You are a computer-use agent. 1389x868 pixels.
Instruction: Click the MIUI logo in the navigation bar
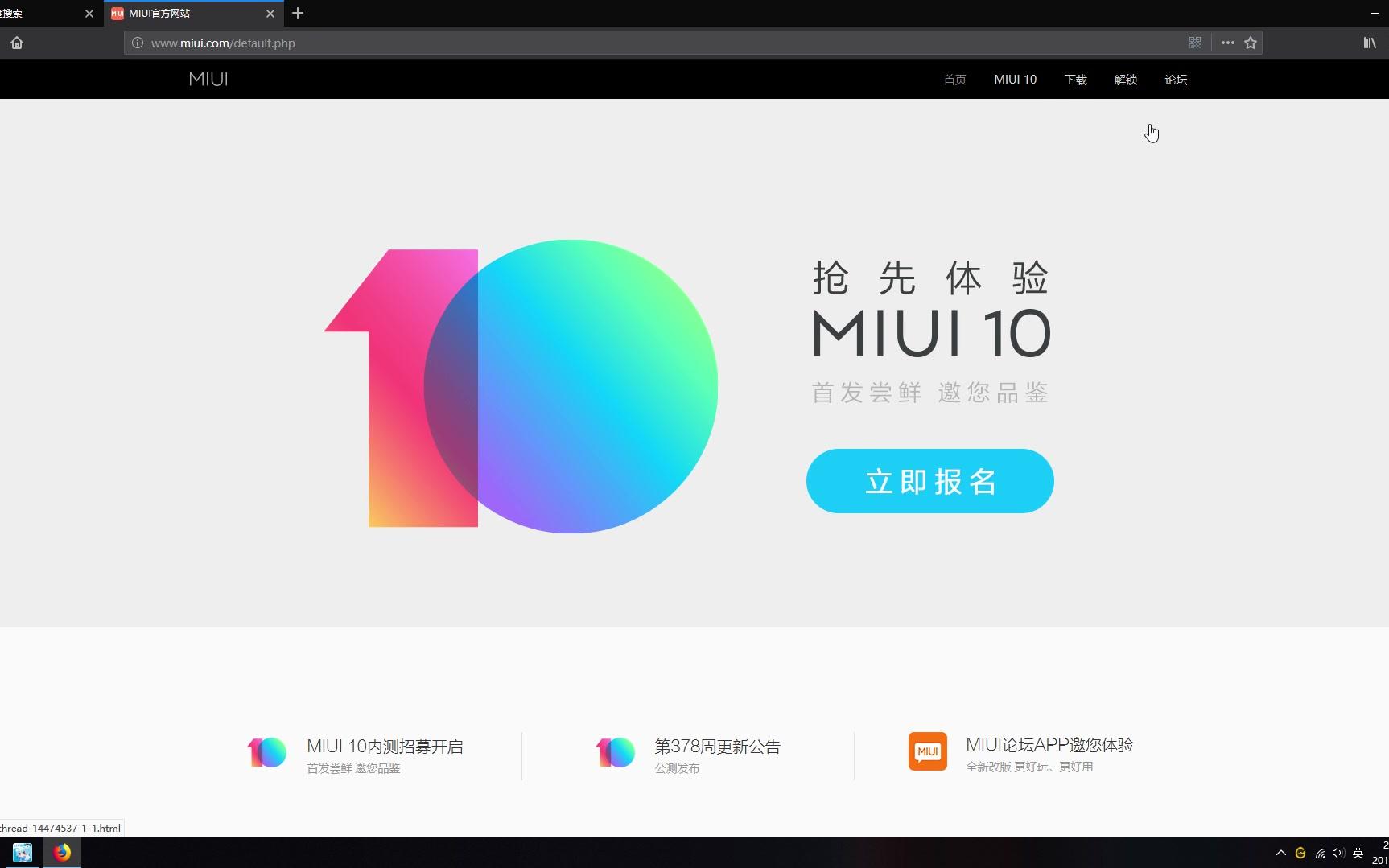(207, 79)
